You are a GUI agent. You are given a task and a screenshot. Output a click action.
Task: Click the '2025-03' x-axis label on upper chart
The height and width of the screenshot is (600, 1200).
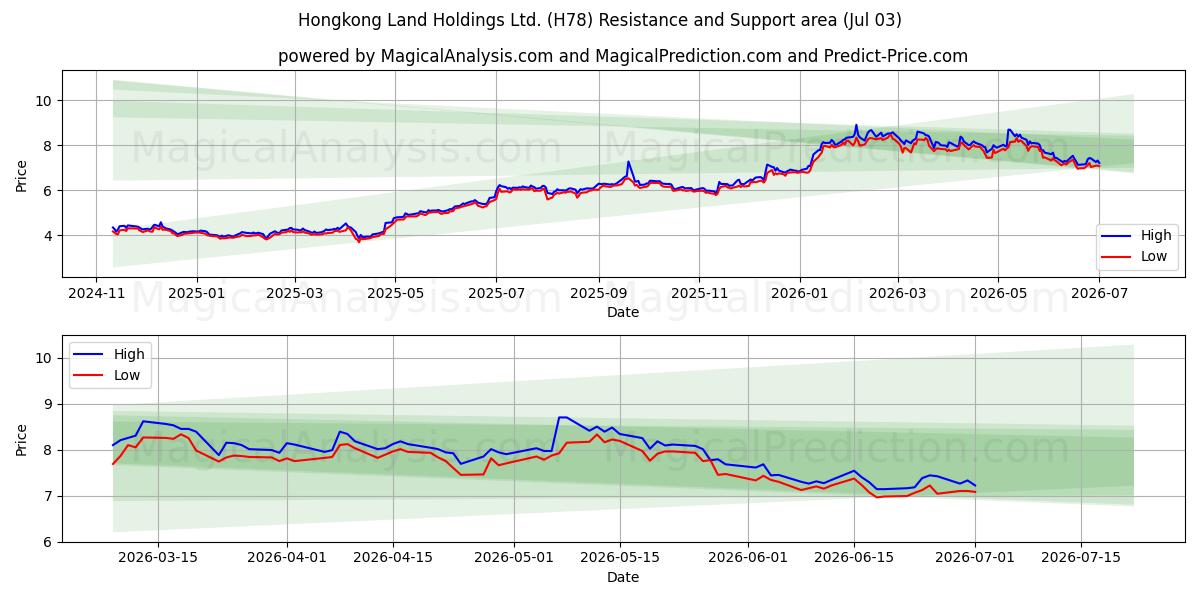tap(295, 295)
